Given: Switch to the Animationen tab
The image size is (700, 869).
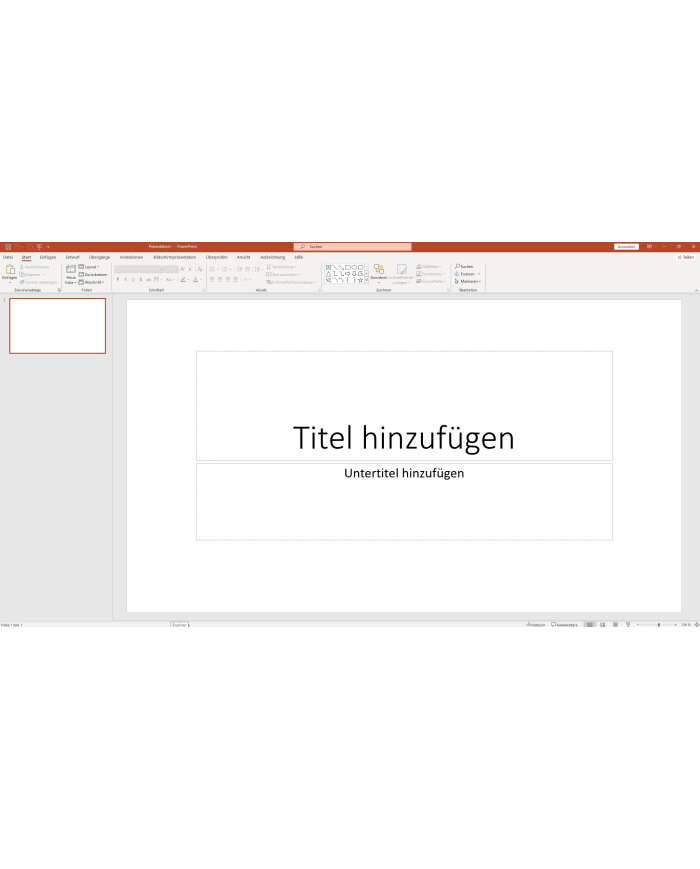Looking at the screenshot, I should tap(131, 257).
